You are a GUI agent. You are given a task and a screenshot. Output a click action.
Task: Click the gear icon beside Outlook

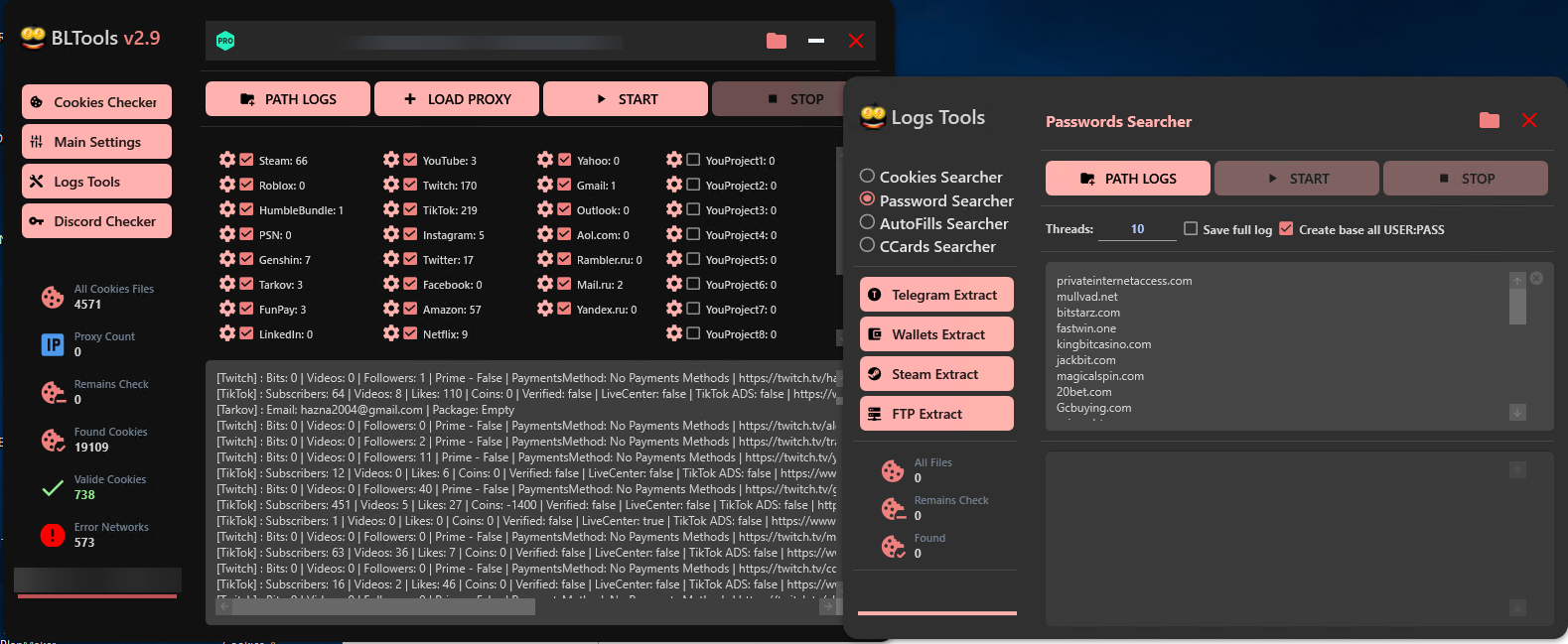(x=545, y=209)
